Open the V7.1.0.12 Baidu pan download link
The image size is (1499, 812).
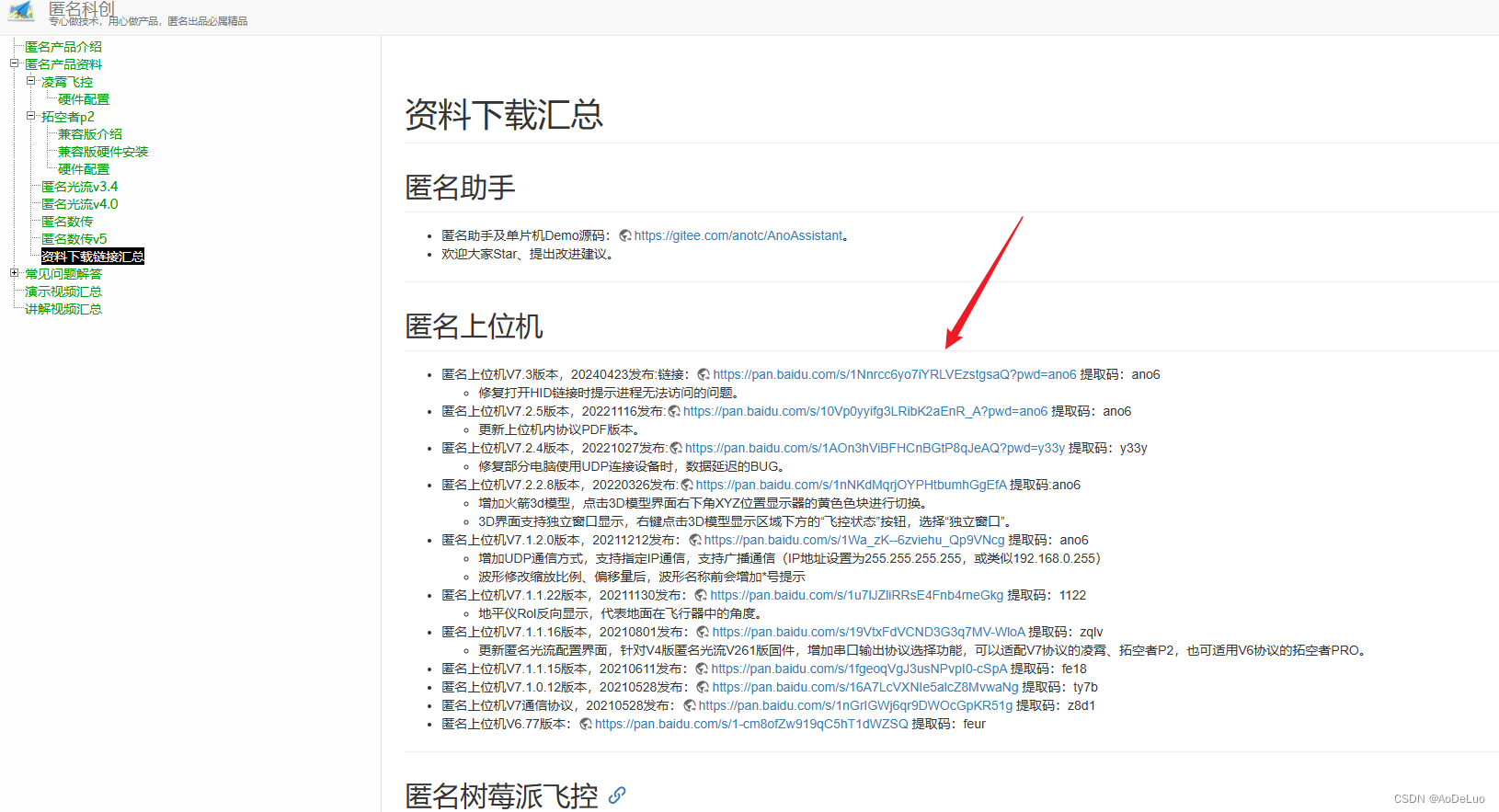pos(865,688)
